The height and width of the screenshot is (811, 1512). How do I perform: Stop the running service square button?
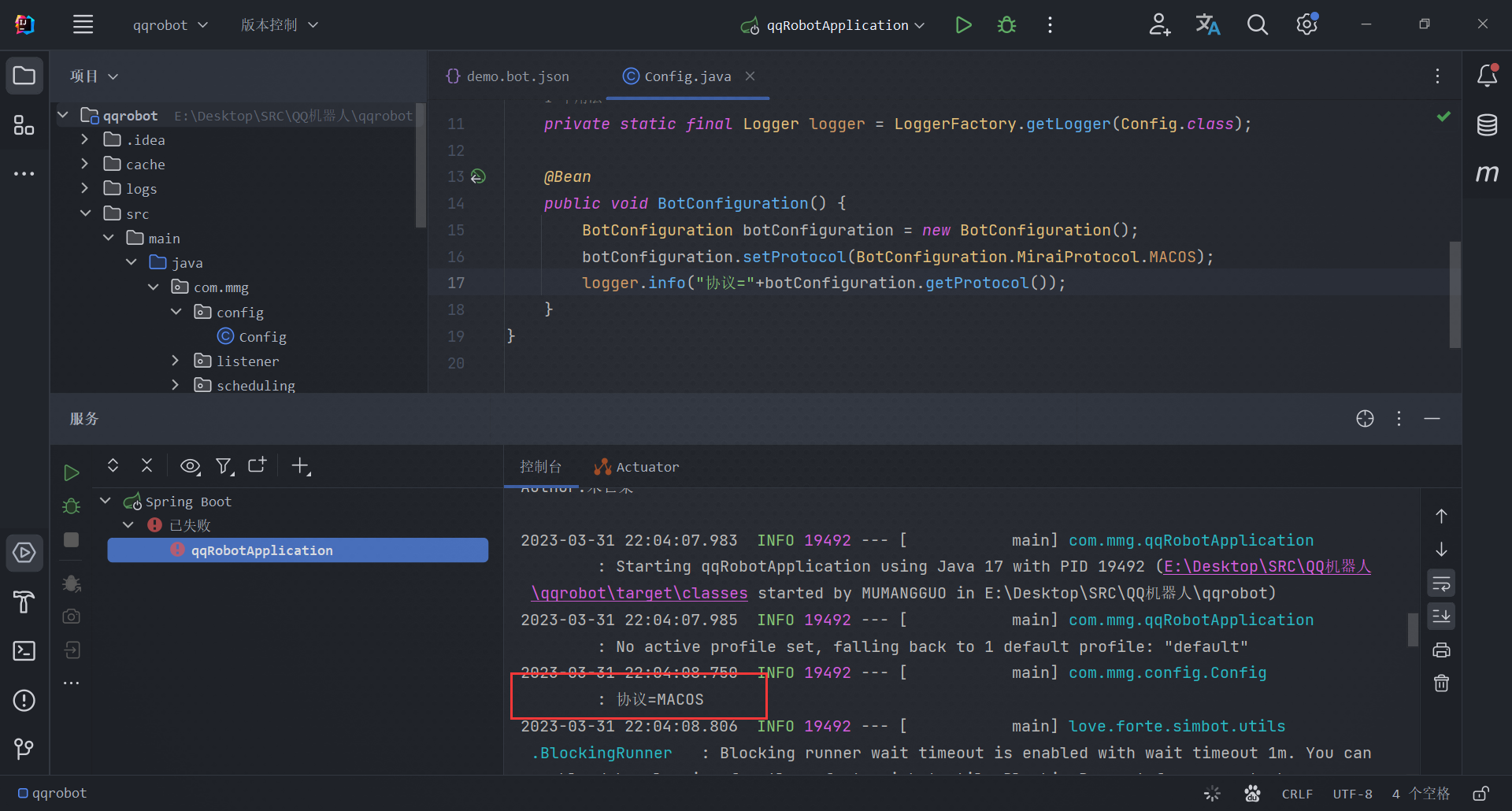(71, 539)
